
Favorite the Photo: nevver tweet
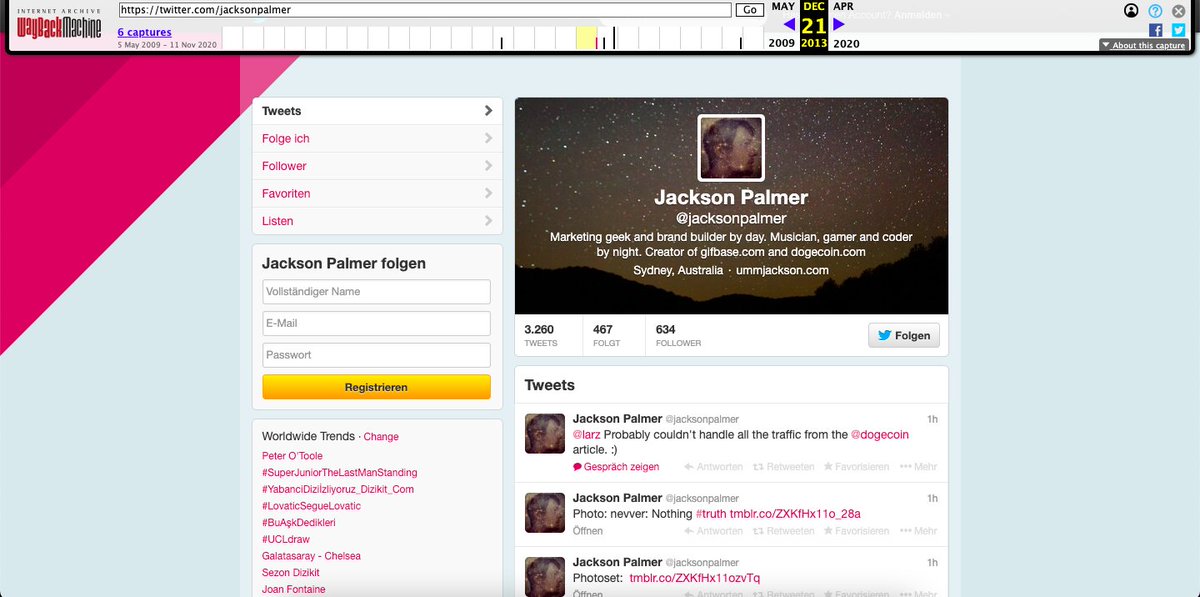tap(857, 531)
